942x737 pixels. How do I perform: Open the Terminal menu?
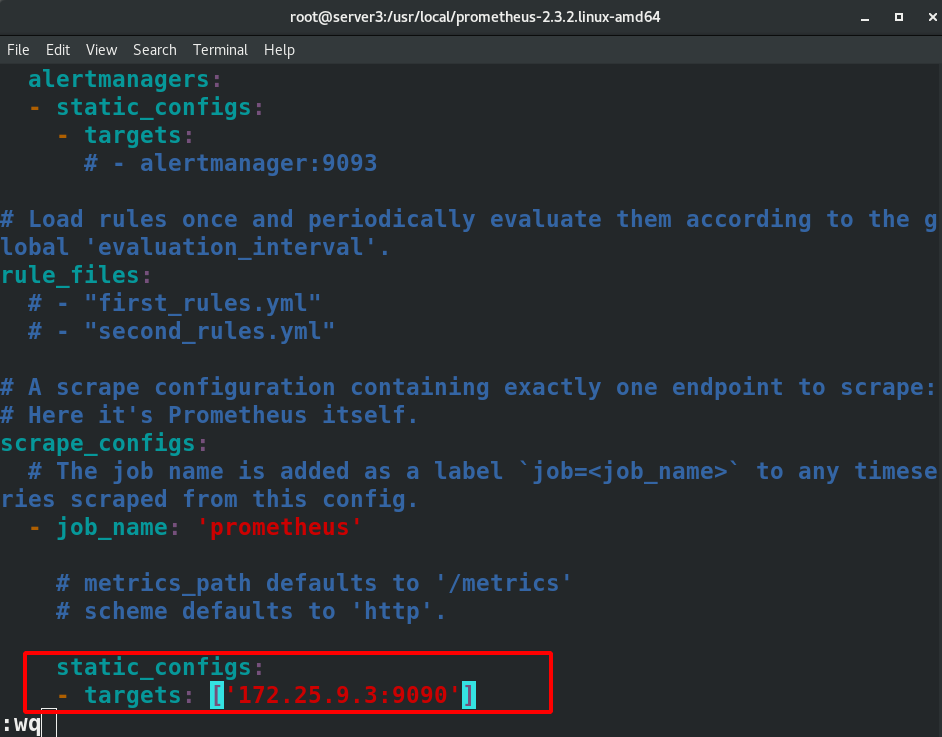[x=220, y=50]
